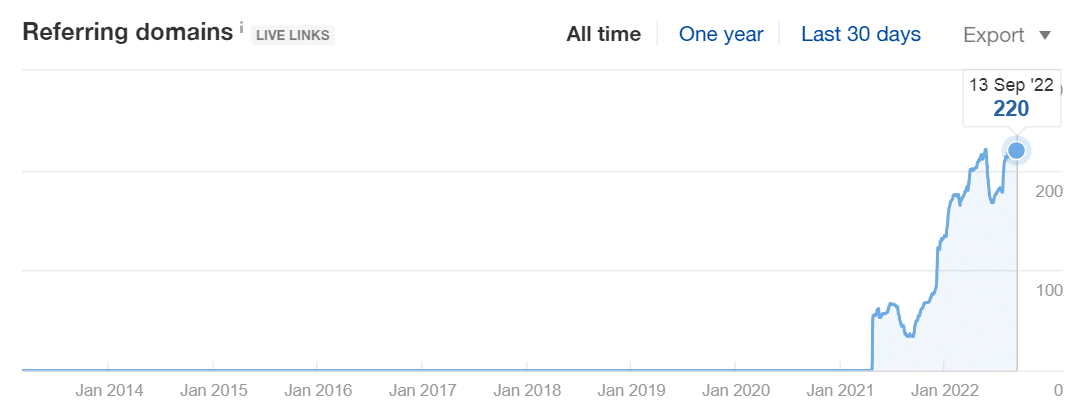Choose the Jan 2021 axis label
The width and height of the screenshot is (1084, 413).
tap(841, 390)
